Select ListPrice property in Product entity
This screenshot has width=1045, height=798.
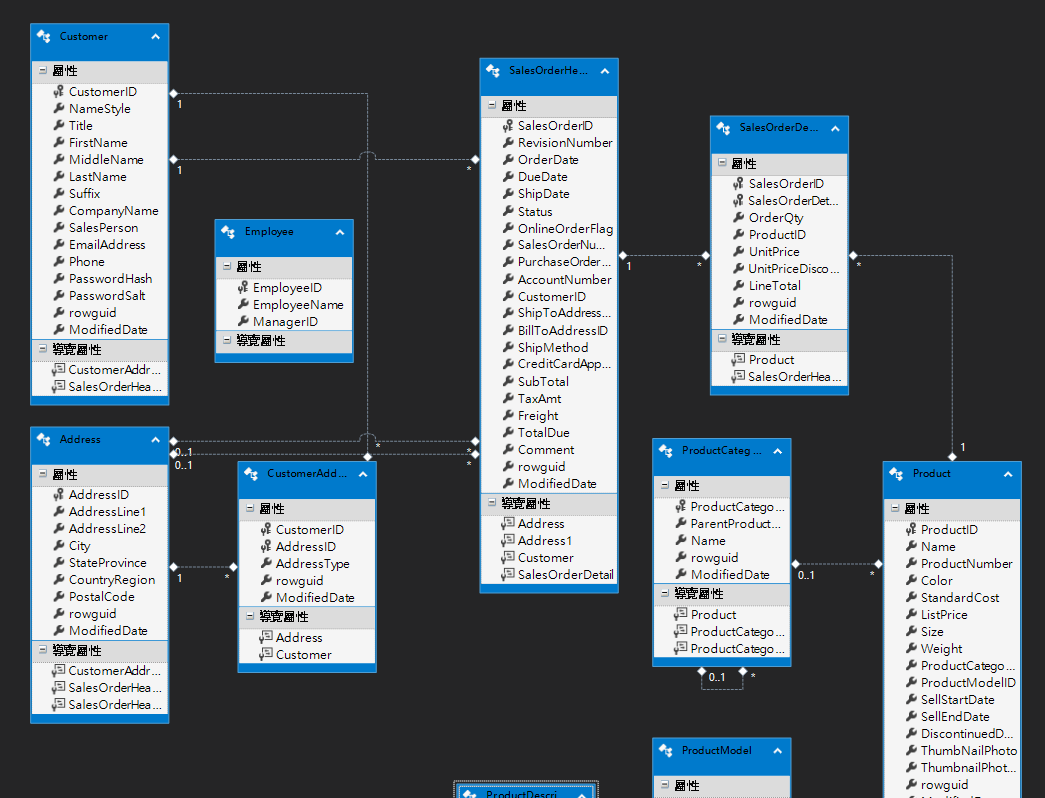(943, 615)
